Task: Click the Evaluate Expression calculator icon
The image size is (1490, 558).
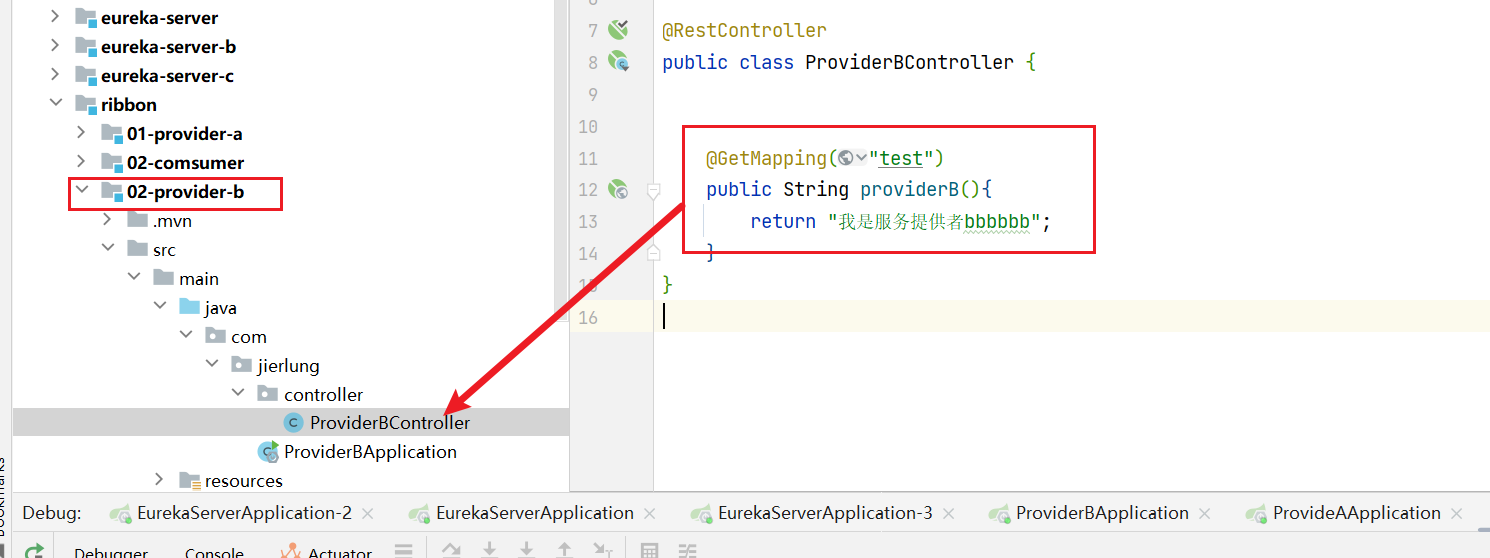Action: [649, 550]
